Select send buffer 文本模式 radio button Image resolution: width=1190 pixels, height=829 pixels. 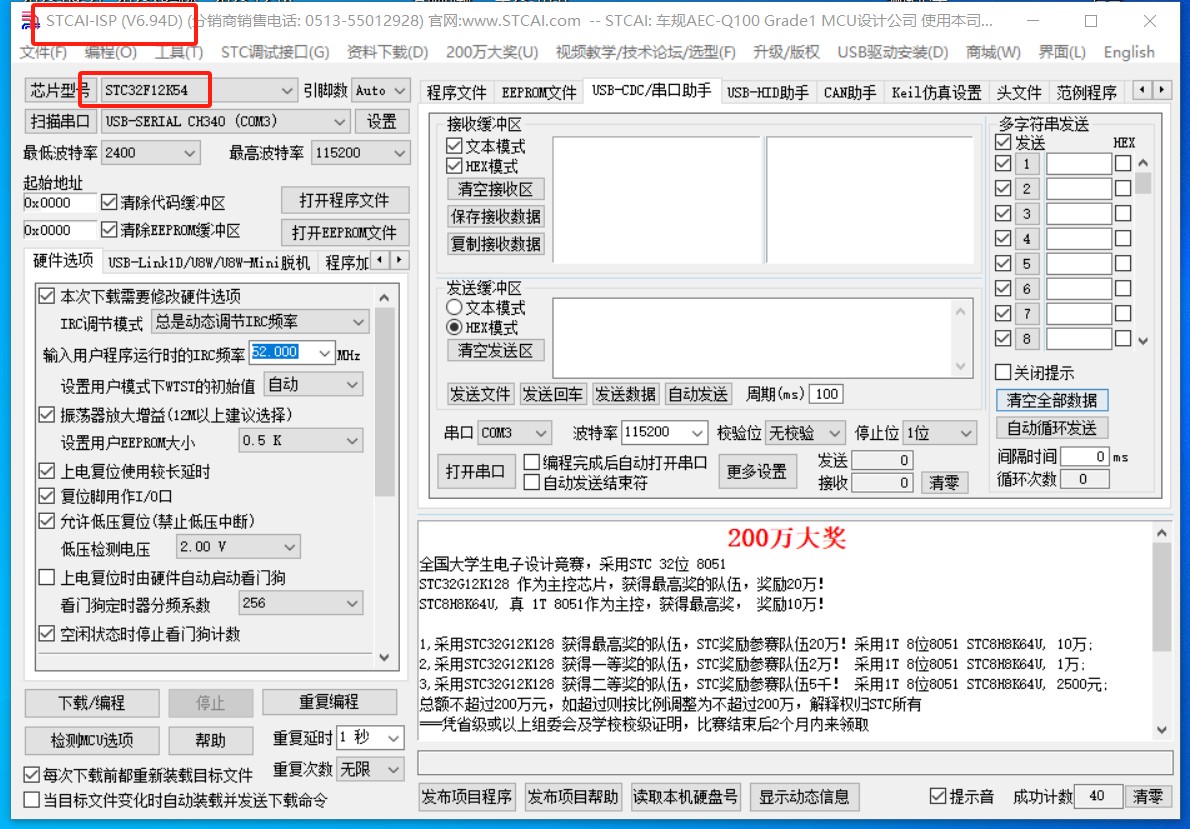click(455, 307)
